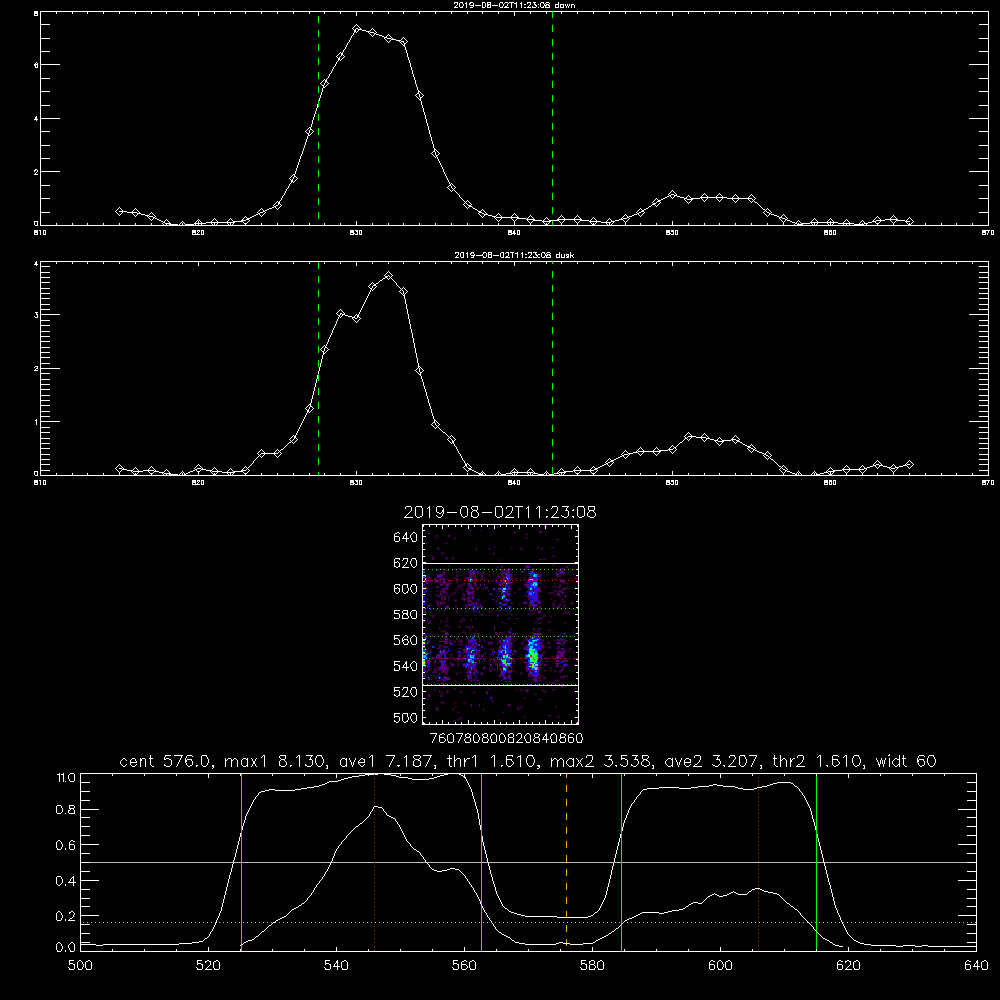Click the 'ave2 3.207' value
1000x1000 pixels.
[x=712, y=761]
